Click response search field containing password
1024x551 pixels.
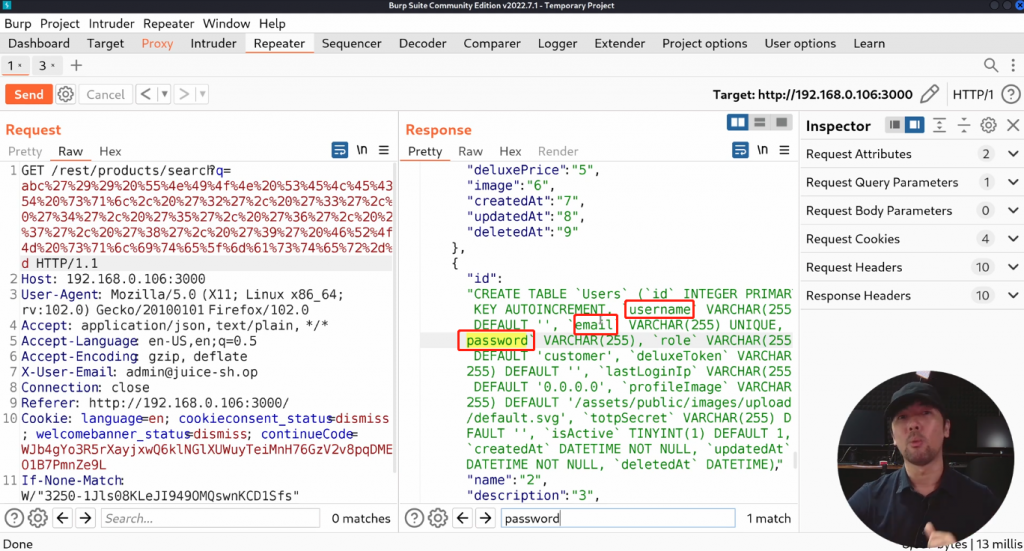pyautogui.click(x=618, y=518)
